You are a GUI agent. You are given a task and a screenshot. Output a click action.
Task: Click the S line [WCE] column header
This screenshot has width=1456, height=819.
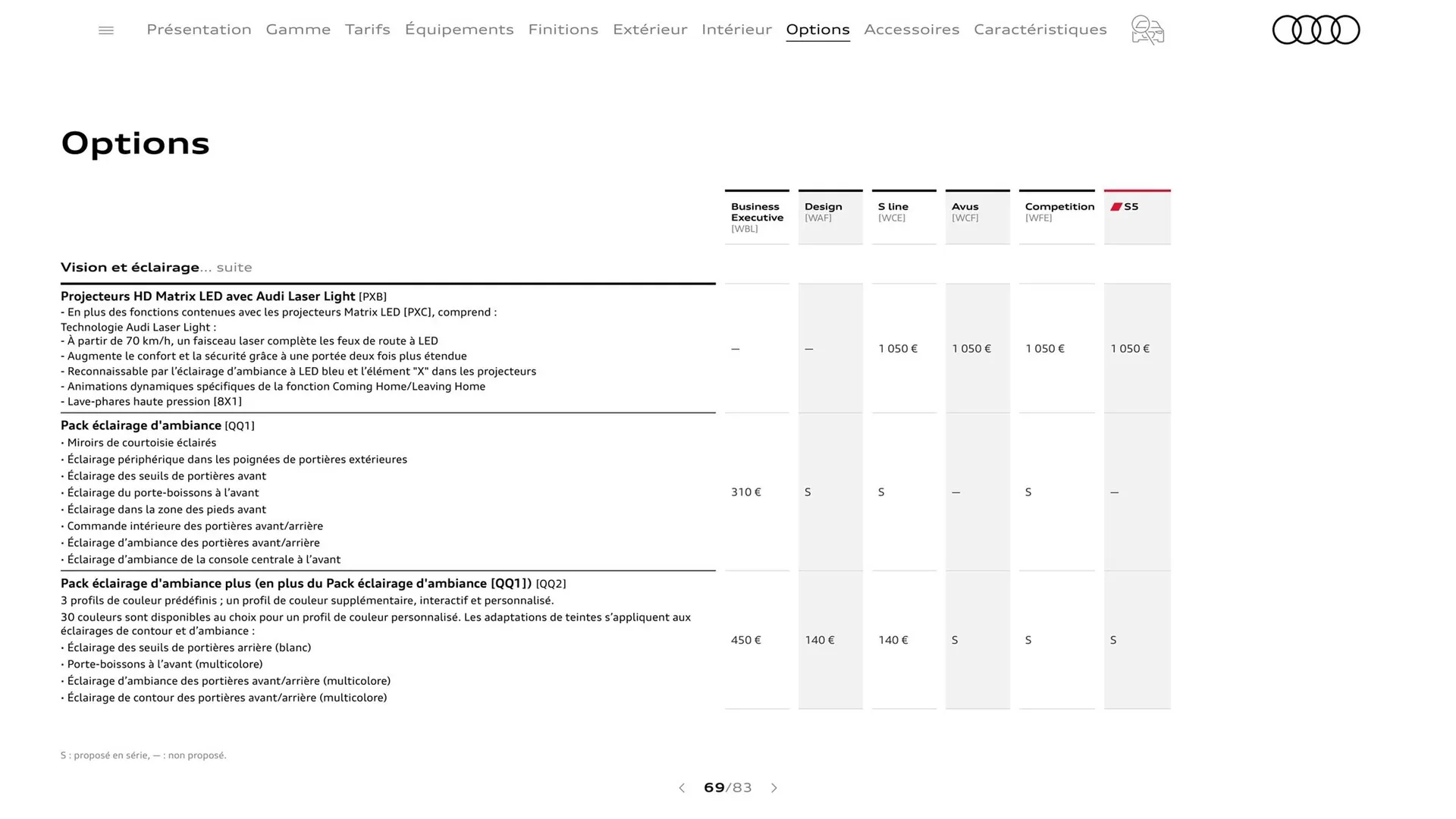click(904, 217)
